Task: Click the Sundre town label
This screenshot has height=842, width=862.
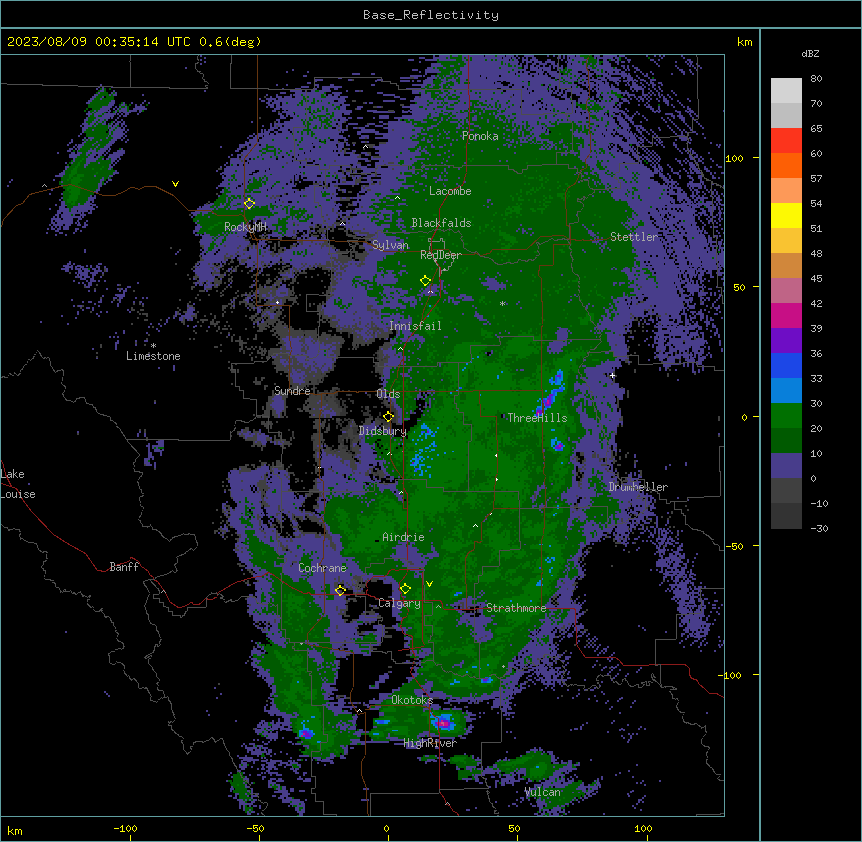Action: (292, 391)
